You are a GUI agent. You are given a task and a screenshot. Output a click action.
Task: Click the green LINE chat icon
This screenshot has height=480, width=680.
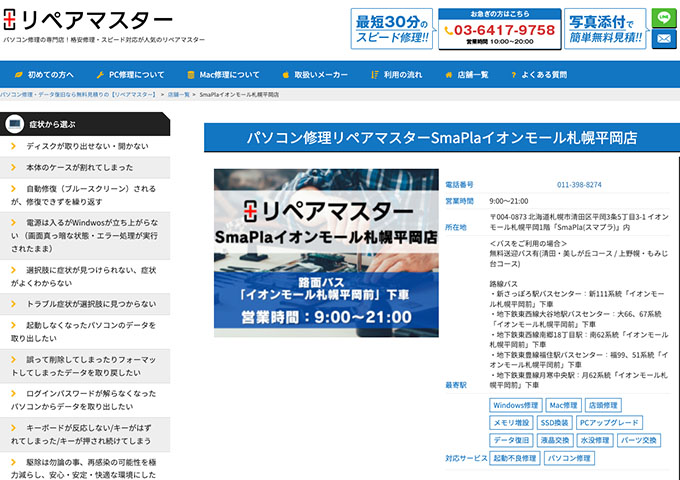[664, 18]
